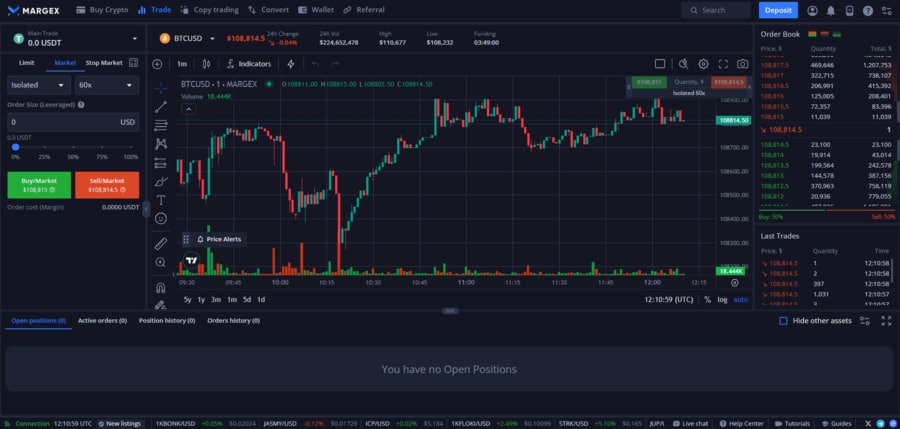900x429 pixels.
Task: Open the help question mark icon
Action: coord(868,10)
